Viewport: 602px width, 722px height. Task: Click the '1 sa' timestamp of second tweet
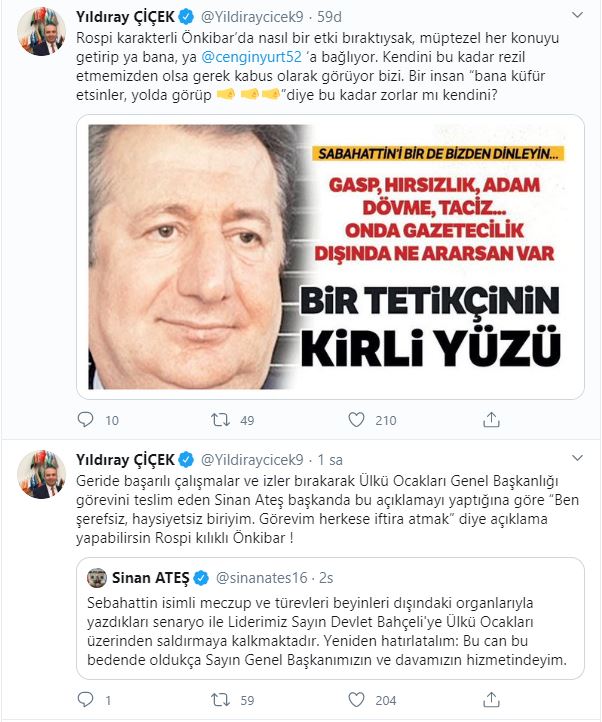[330, 460]
